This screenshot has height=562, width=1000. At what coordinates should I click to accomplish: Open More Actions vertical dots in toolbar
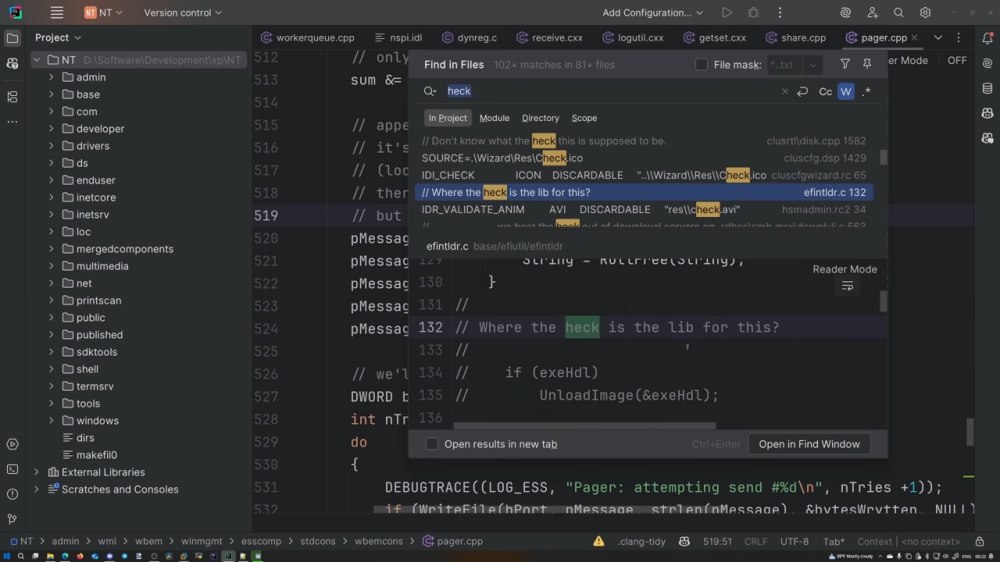[x=780, y=13]
